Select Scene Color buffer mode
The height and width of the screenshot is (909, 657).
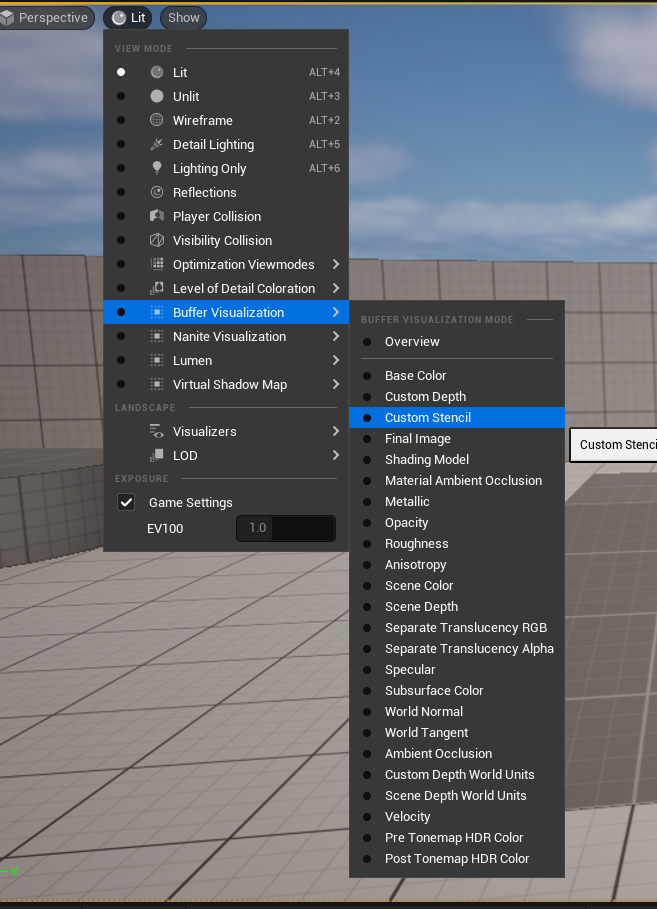point(457,586)
